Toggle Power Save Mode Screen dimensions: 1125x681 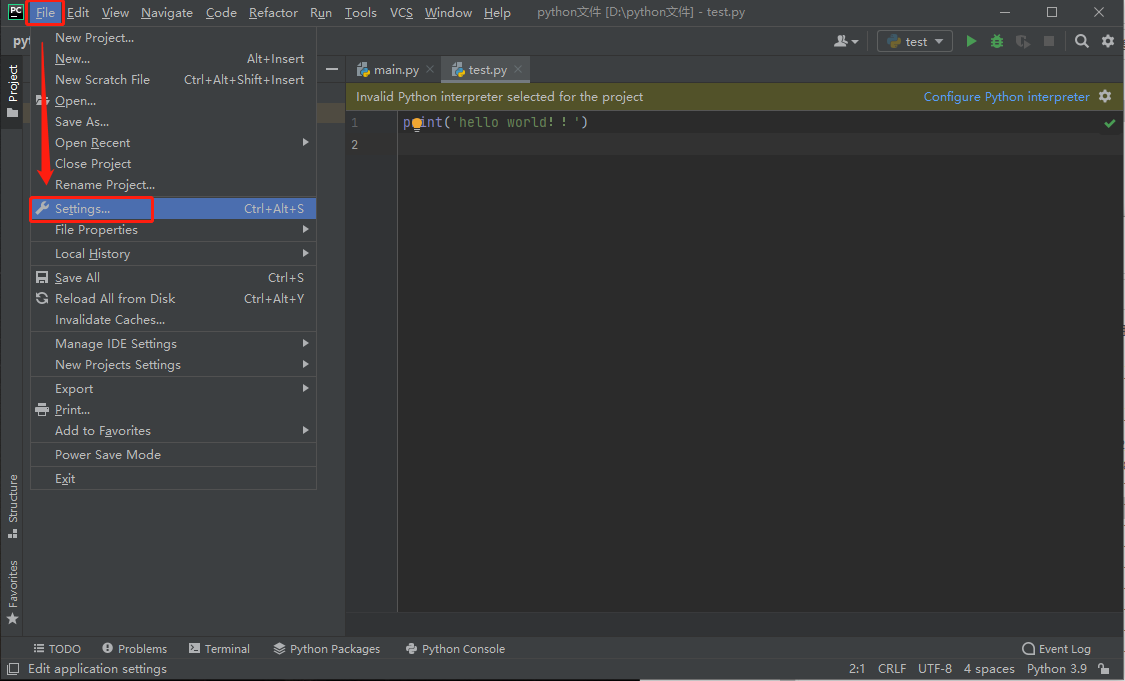(x=173, y=454)
